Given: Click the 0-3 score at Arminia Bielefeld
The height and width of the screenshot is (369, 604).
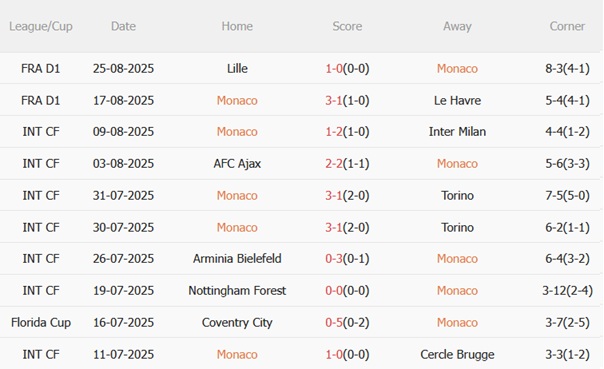Looking at the screenshot, I should coord(334,258).
